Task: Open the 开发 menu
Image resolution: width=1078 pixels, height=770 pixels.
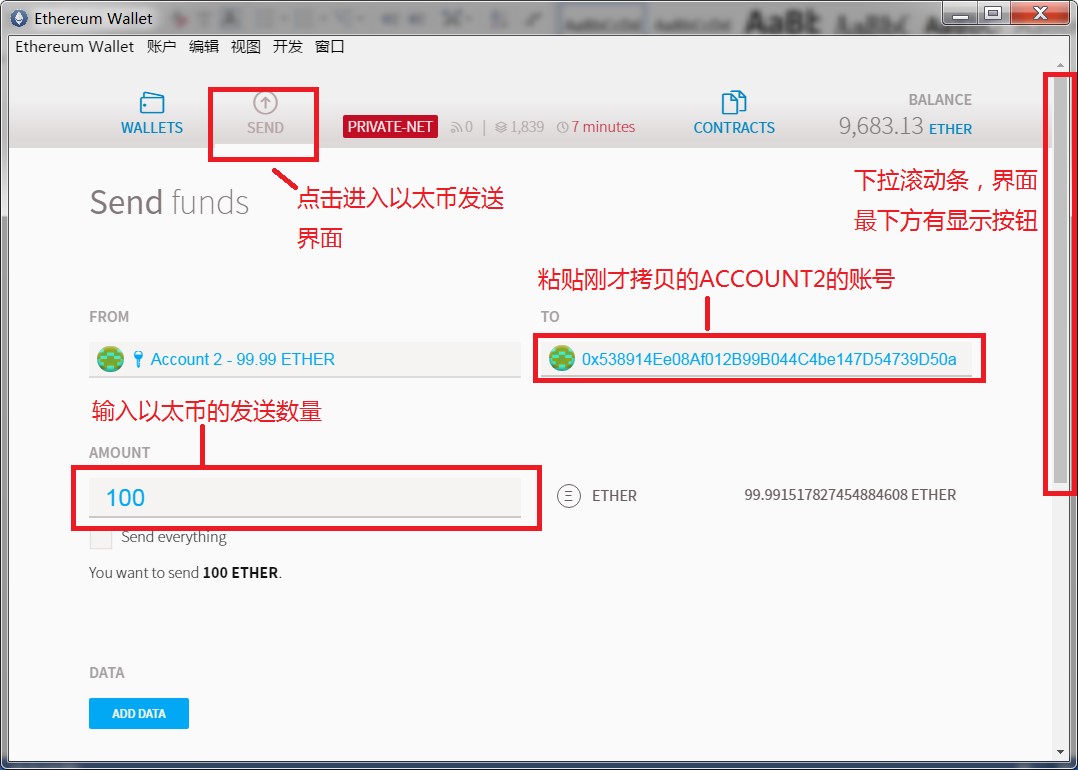Action: tap(287, 47)
